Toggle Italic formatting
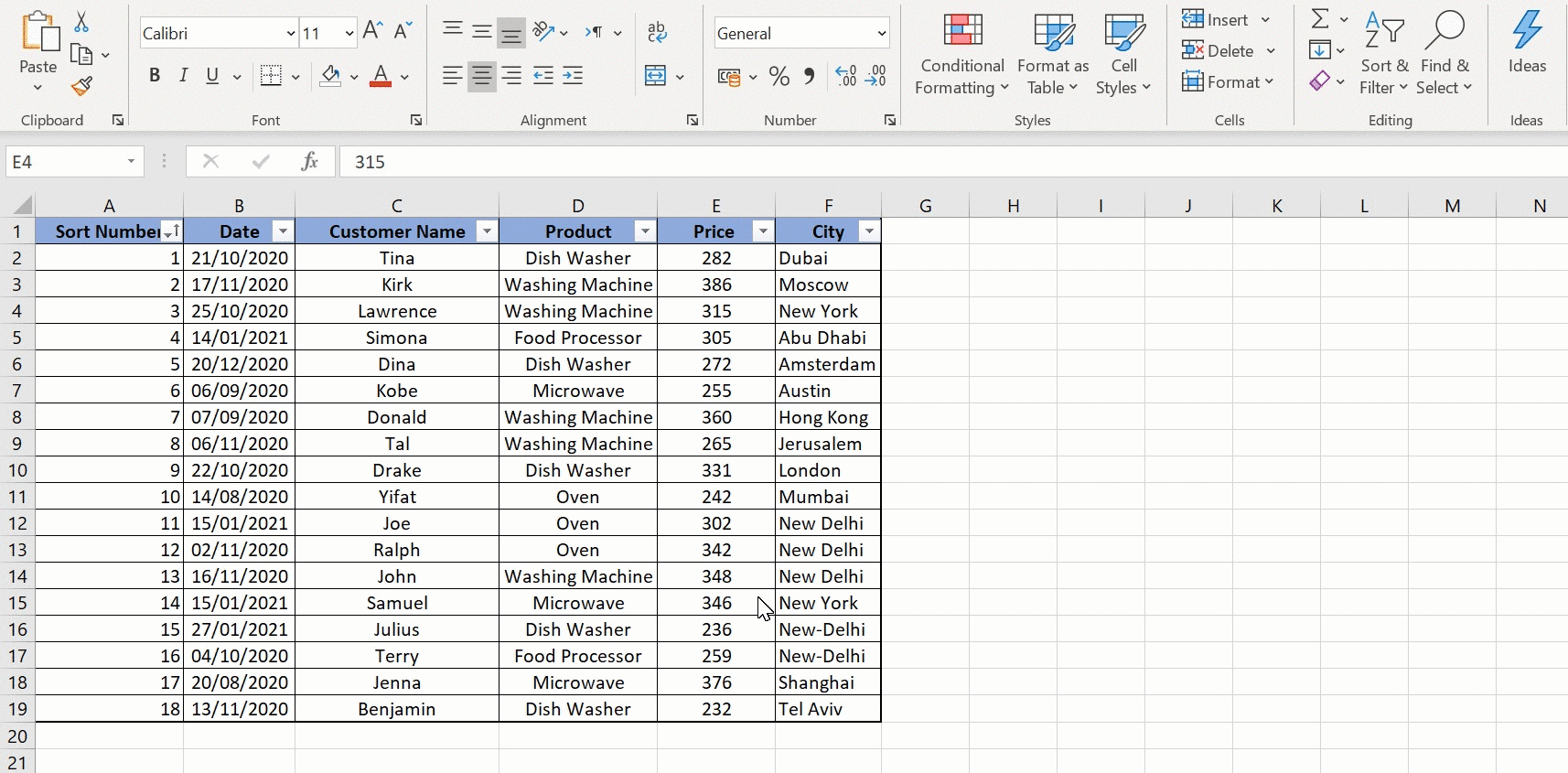The width and height of the screenshot is (1568, 773). [184, 76]
